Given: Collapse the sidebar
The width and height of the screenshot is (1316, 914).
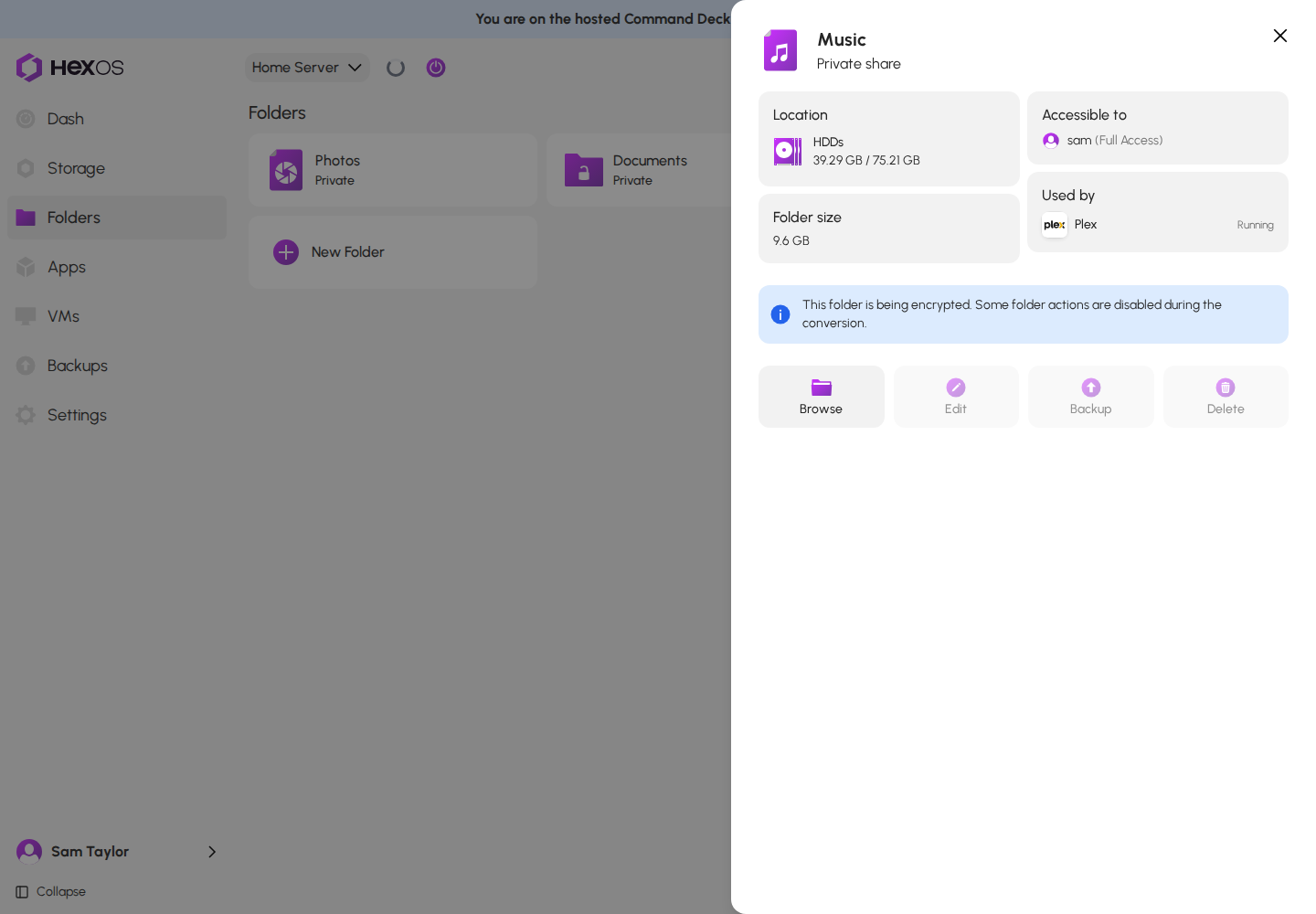Looking at the screenshot, I should pos(51,892).
